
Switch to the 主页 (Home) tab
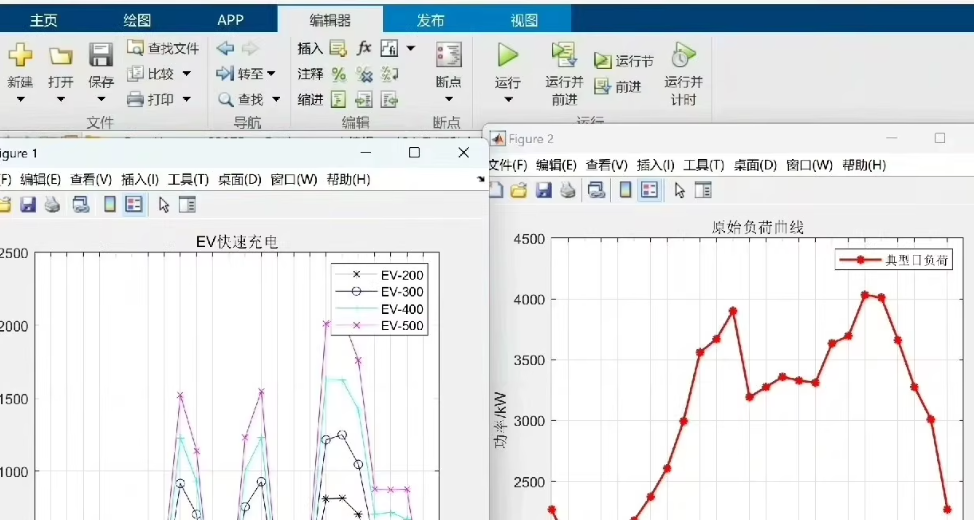pos(43,20)
